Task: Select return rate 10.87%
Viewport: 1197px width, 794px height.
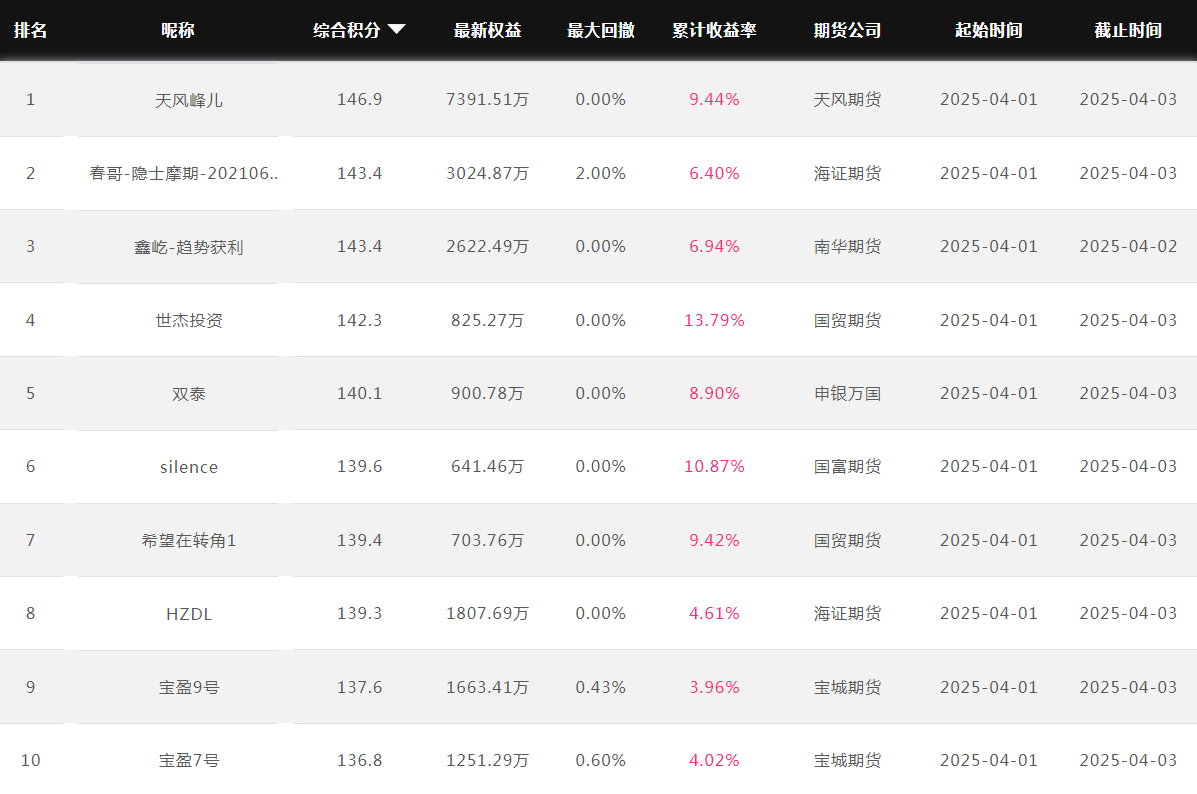Action: pyautogui.click(x=715, y=466)
